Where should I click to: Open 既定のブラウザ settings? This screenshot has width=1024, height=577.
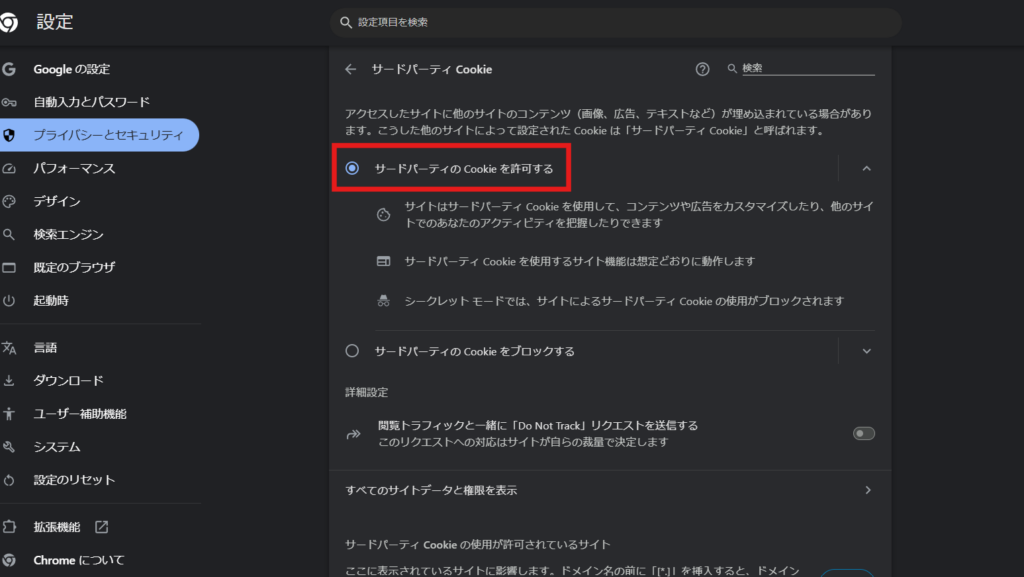tap(74, 268)
